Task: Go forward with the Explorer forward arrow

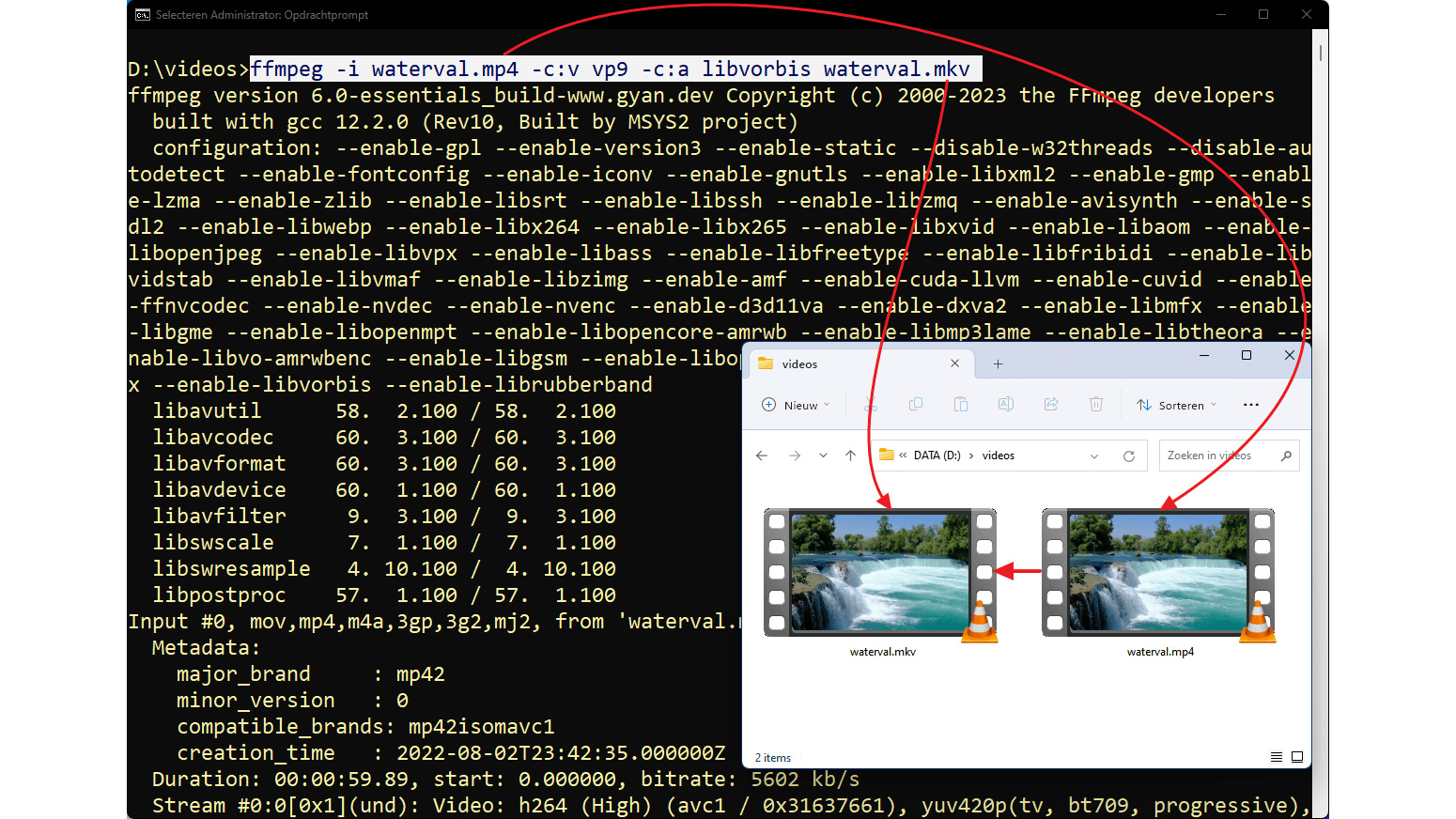Action: (795, 456)
